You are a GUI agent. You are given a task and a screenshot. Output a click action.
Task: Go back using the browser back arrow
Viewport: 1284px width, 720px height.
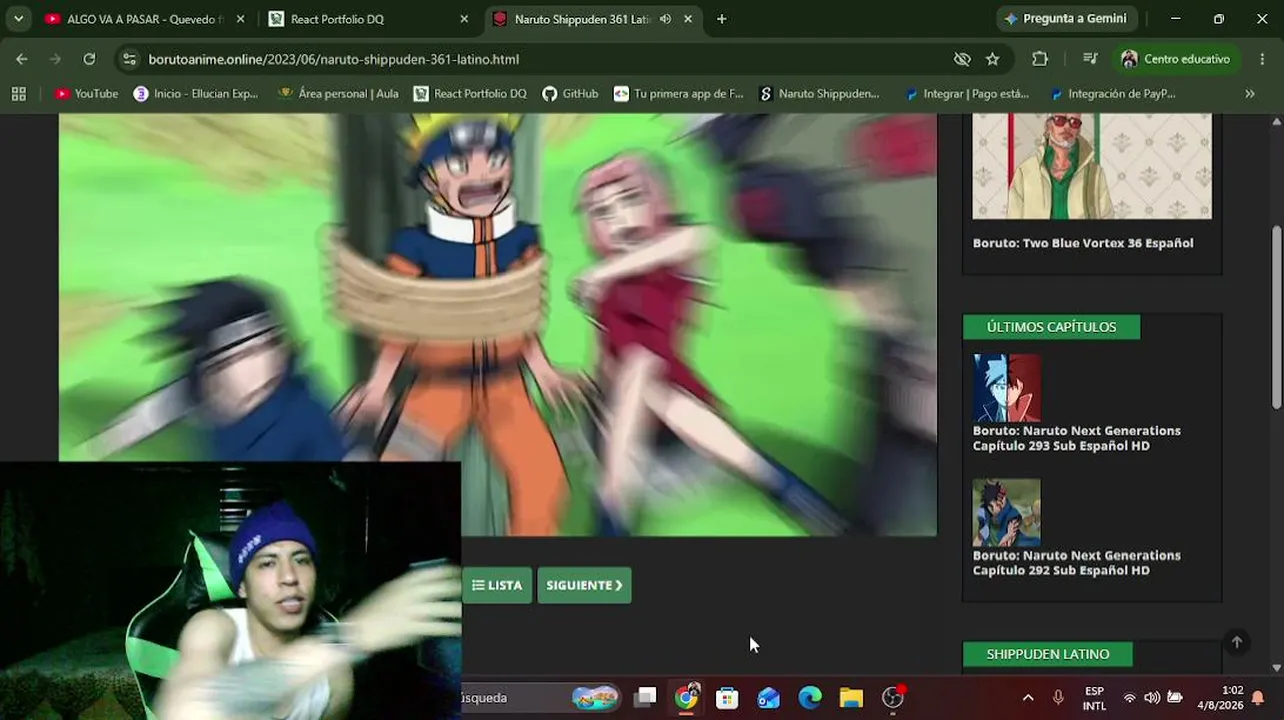[x=22, y=59]
